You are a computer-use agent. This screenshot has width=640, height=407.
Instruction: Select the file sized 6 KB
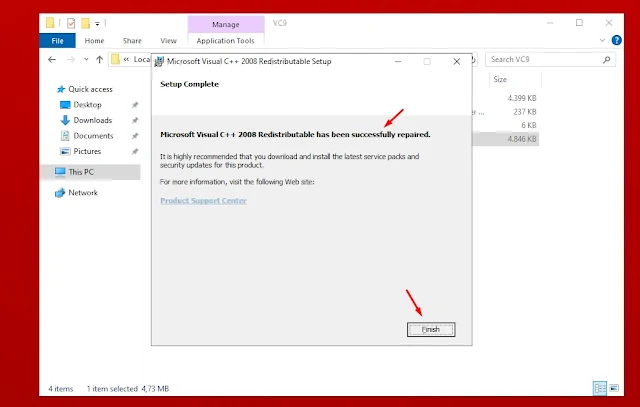[x=529, y=125]
